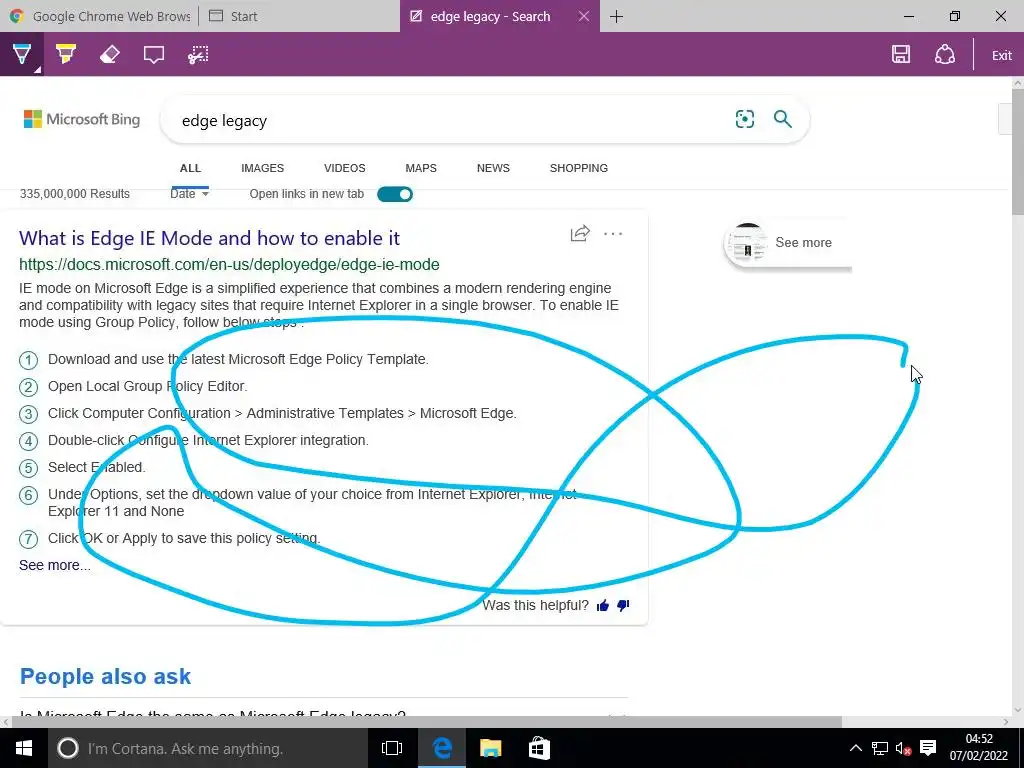Click the Cortana search box
1024x768 pixels.
208,748
